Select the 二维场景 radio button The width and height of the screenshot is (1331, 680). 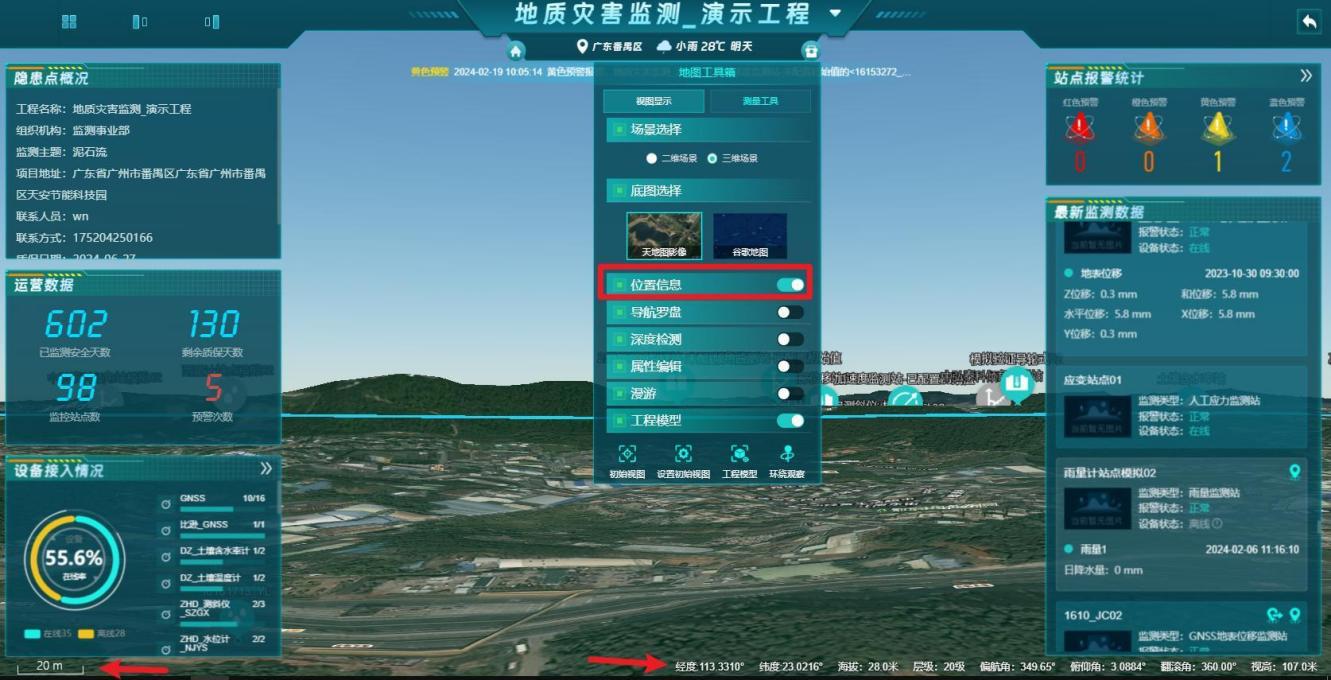pyautogui.click(x=652, y=158)
